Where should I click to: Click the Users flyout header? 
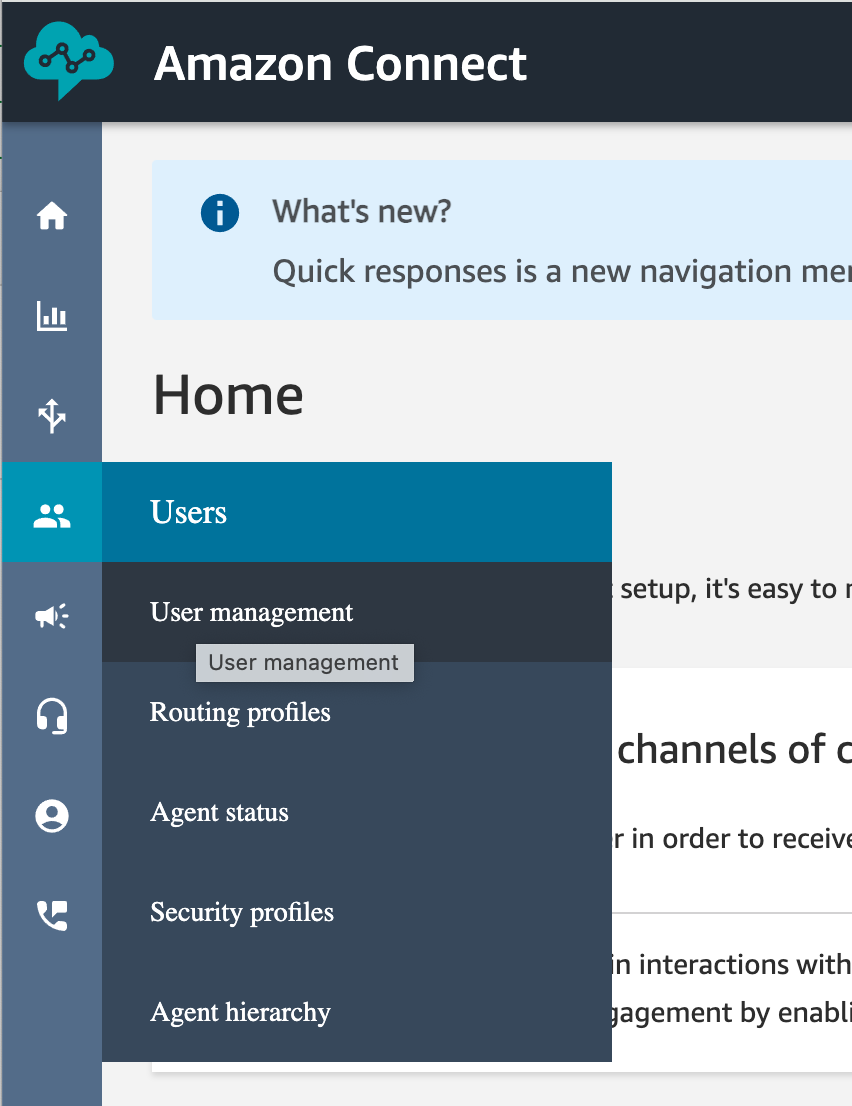(357, 512)
